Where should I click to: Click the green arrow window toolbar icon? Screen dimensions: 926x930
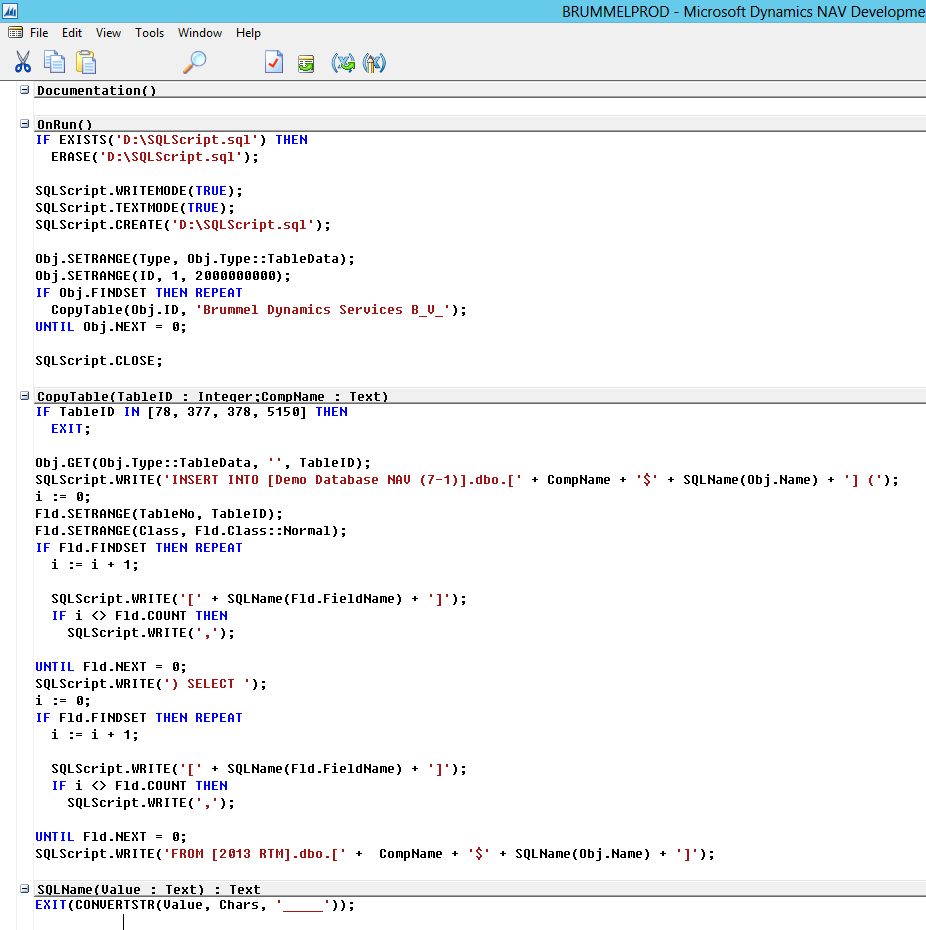[x=306, y=63]
